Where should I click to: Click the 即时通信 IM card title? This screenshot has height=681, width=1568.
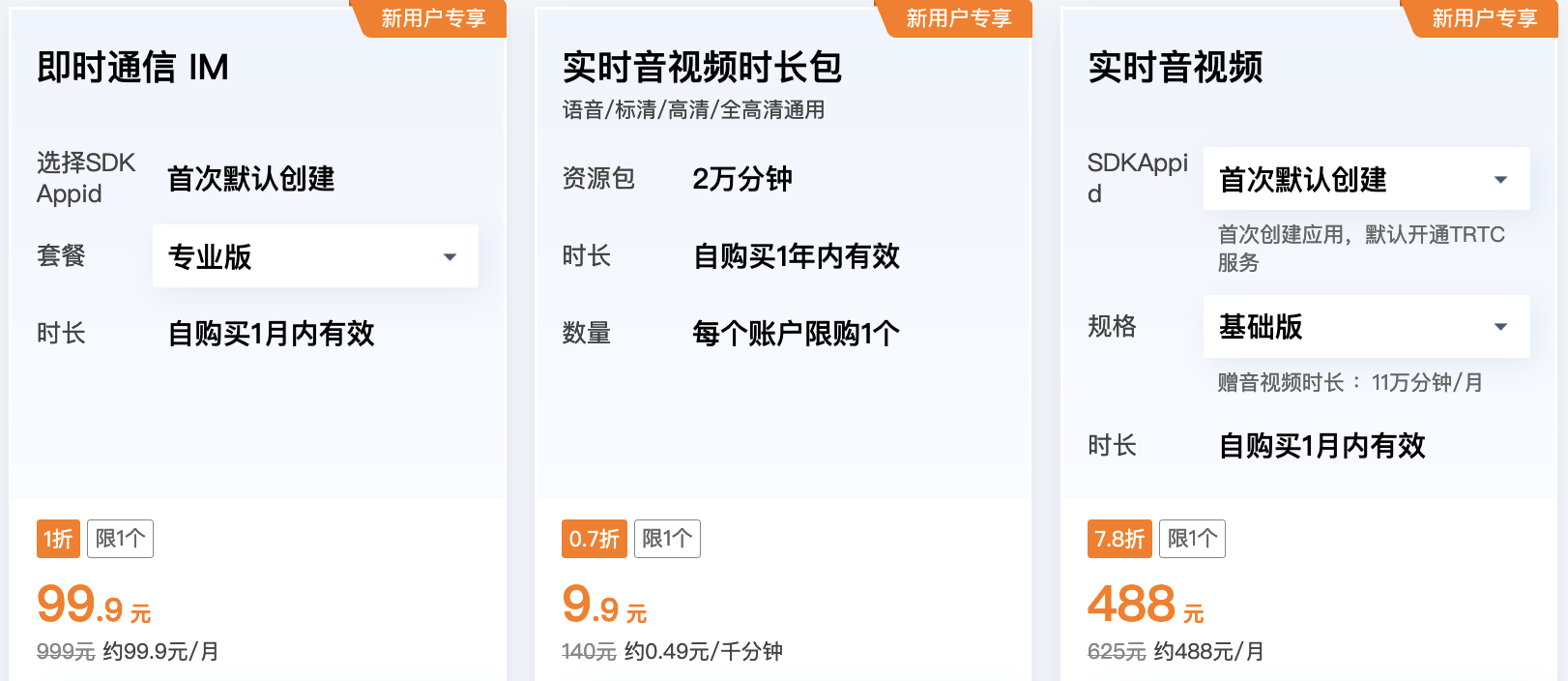point(131,69)
